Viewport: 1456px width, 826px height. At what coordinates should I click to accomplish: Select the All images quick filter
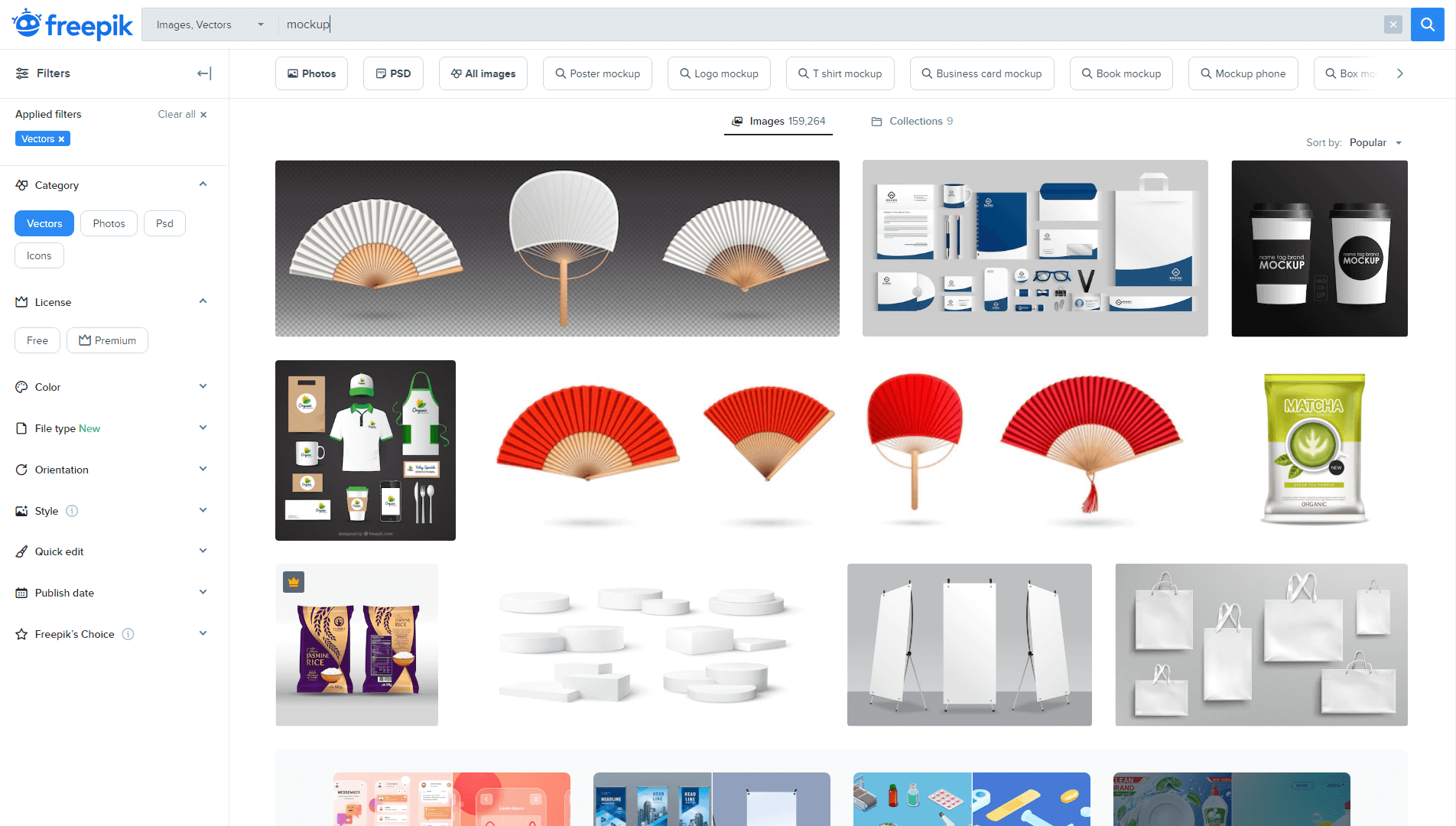pyautogui.click(x=483, y=73)
